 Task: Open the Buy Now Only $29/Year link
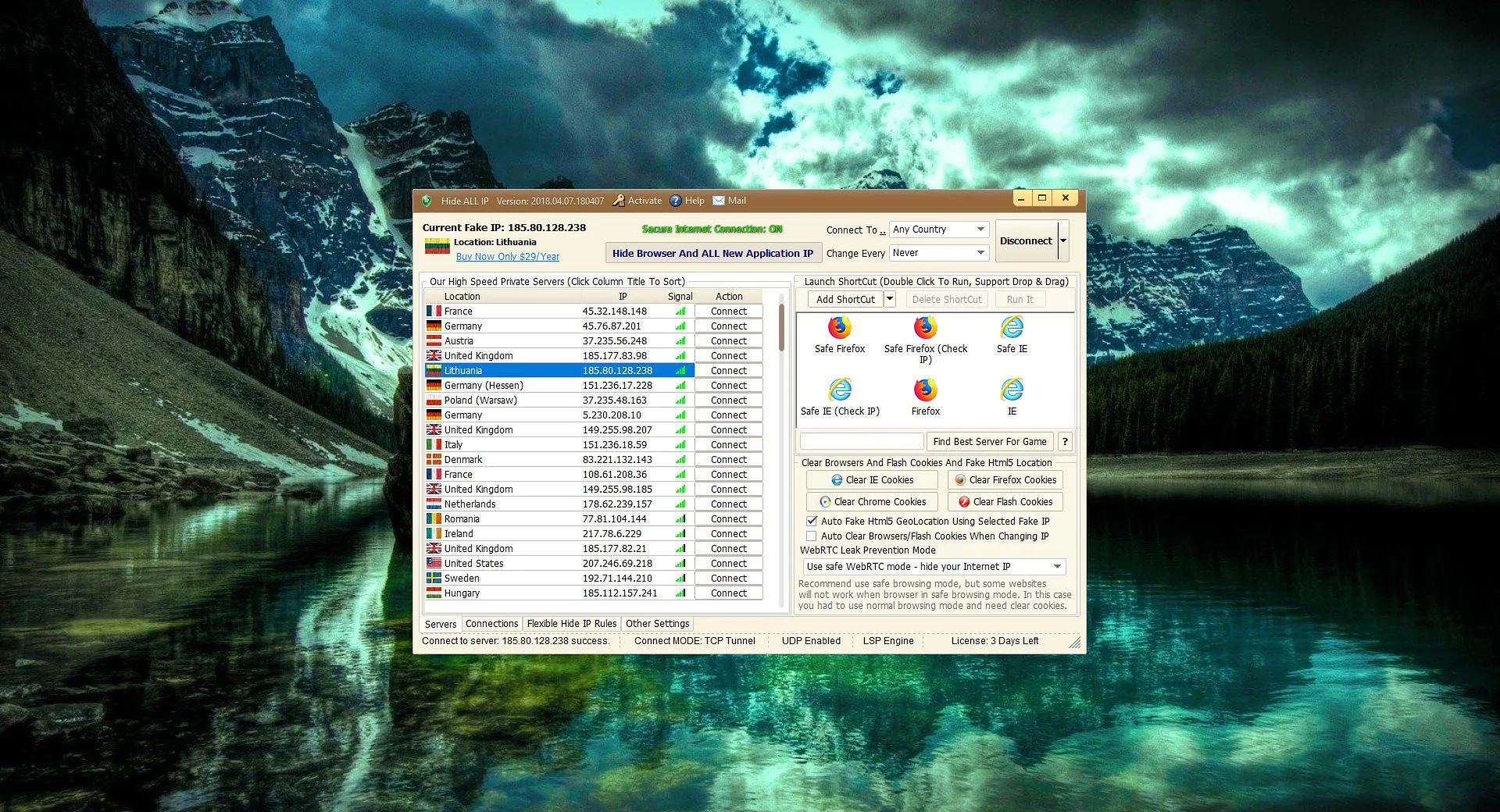click(508, 257)
